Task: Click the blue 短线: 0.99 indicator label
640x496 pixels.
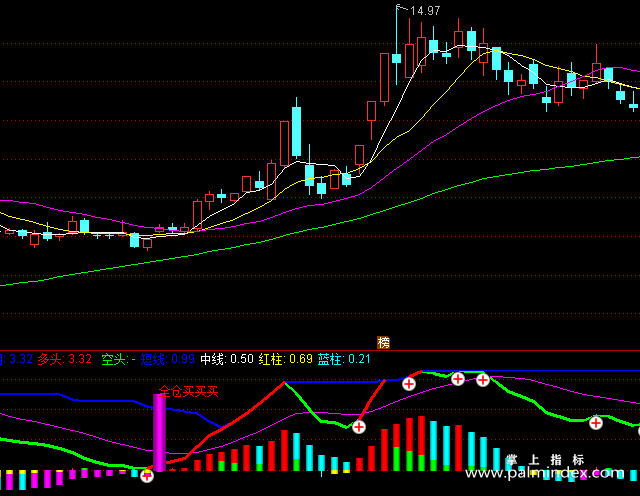Action: point(168,359)
